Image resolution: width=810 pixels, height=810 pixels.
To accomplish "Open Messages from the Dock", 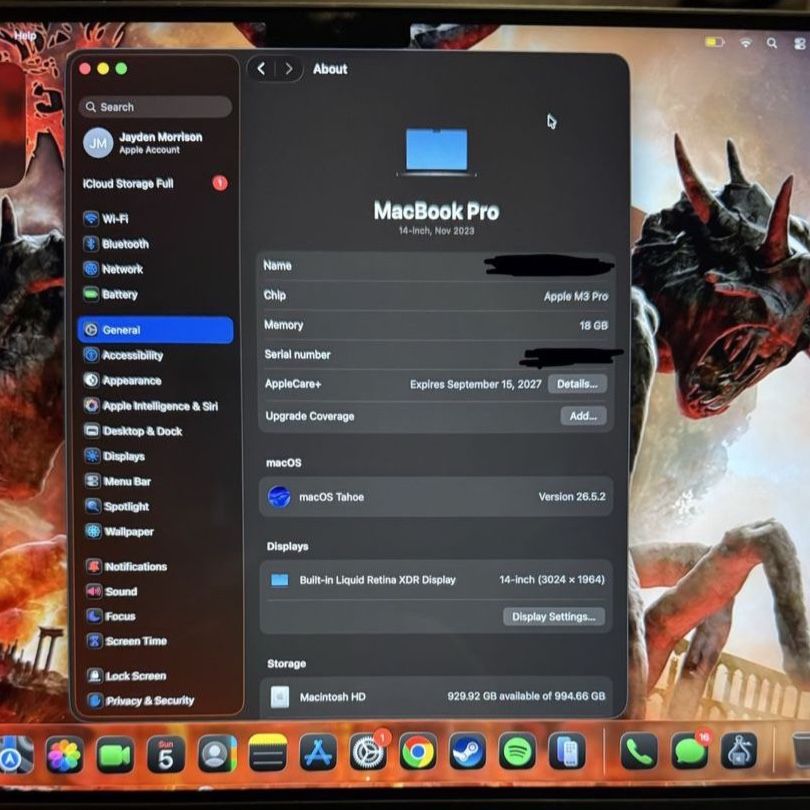I will [689, 751].
